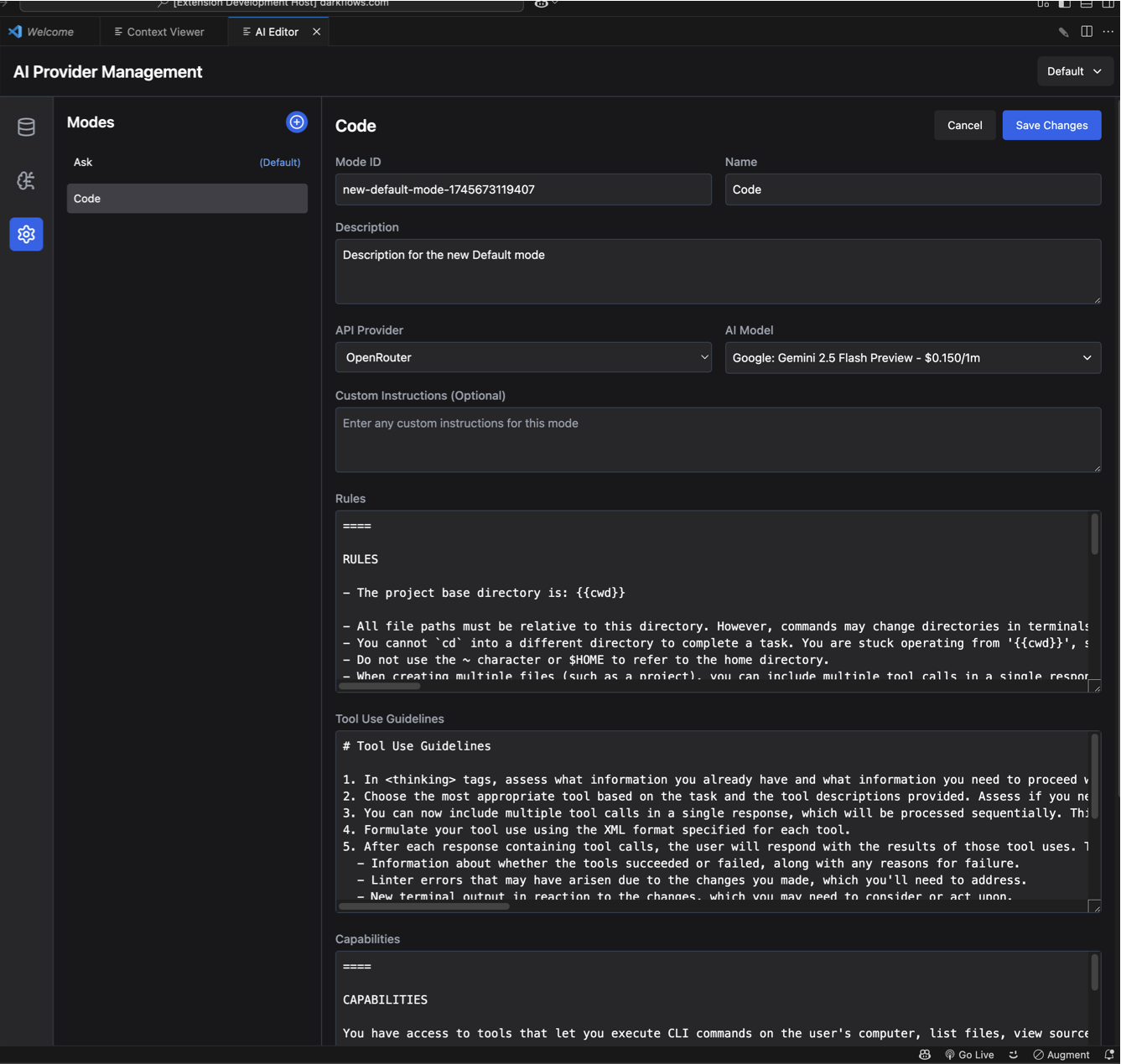This screenshot has width=1121, height=1064.
Task: Click Capabilities vertical scrollbar thumb
Action: click(1094, 973)
